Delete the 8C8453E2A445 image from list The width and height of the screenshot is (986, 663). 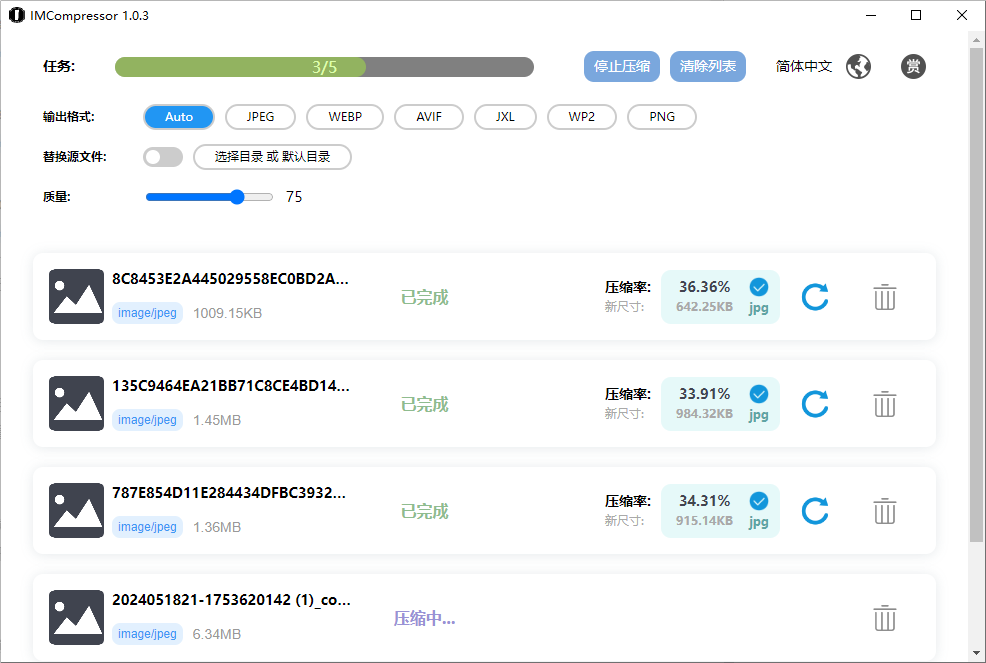pos(884,297)
